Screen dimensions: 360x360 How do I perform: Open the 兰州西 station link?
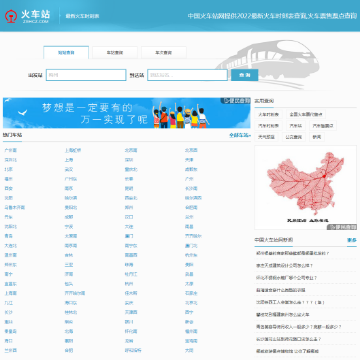10,350
